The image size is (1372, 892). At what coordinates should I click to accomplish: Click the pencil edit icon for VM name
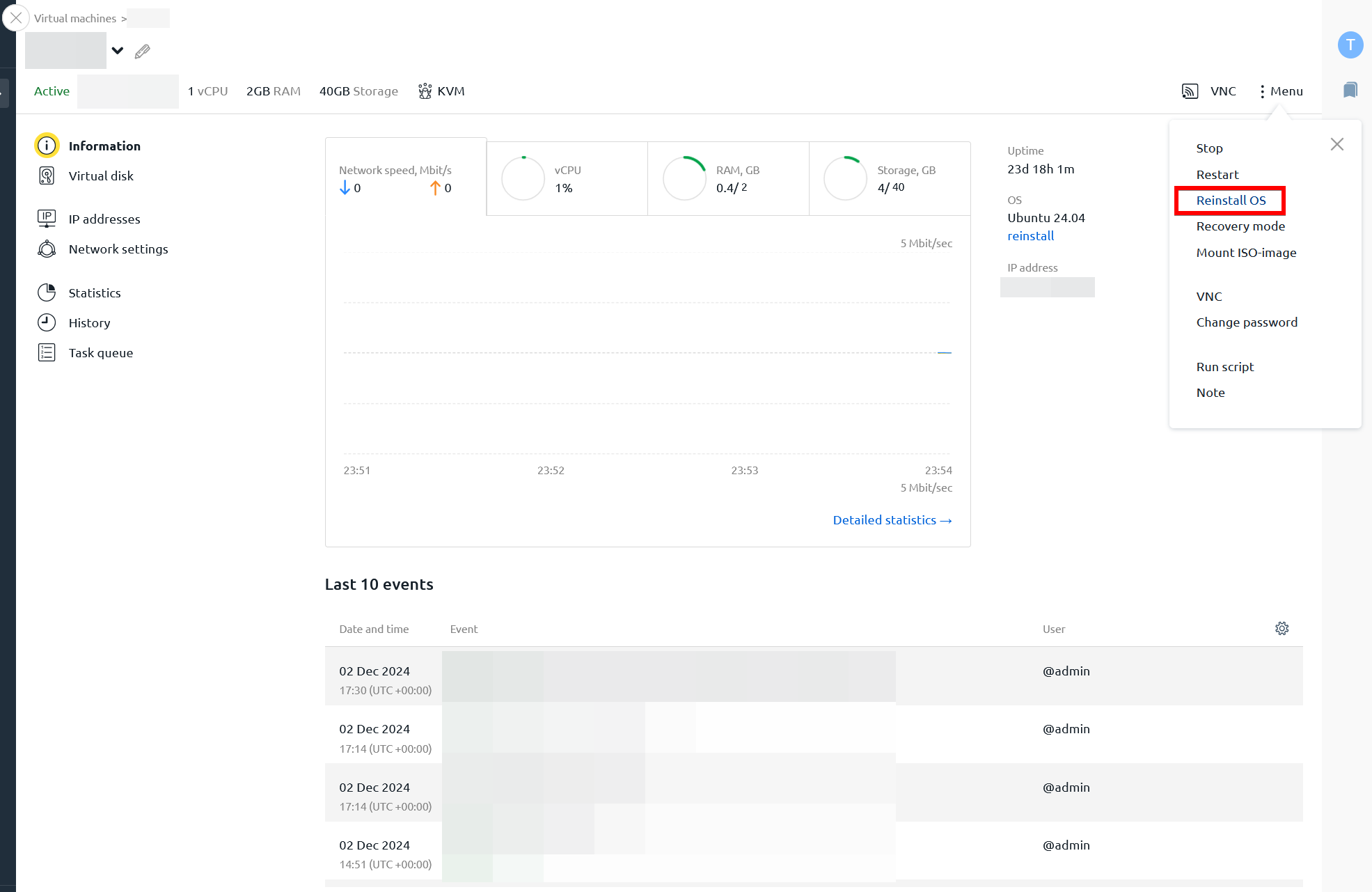click(143, 51)
